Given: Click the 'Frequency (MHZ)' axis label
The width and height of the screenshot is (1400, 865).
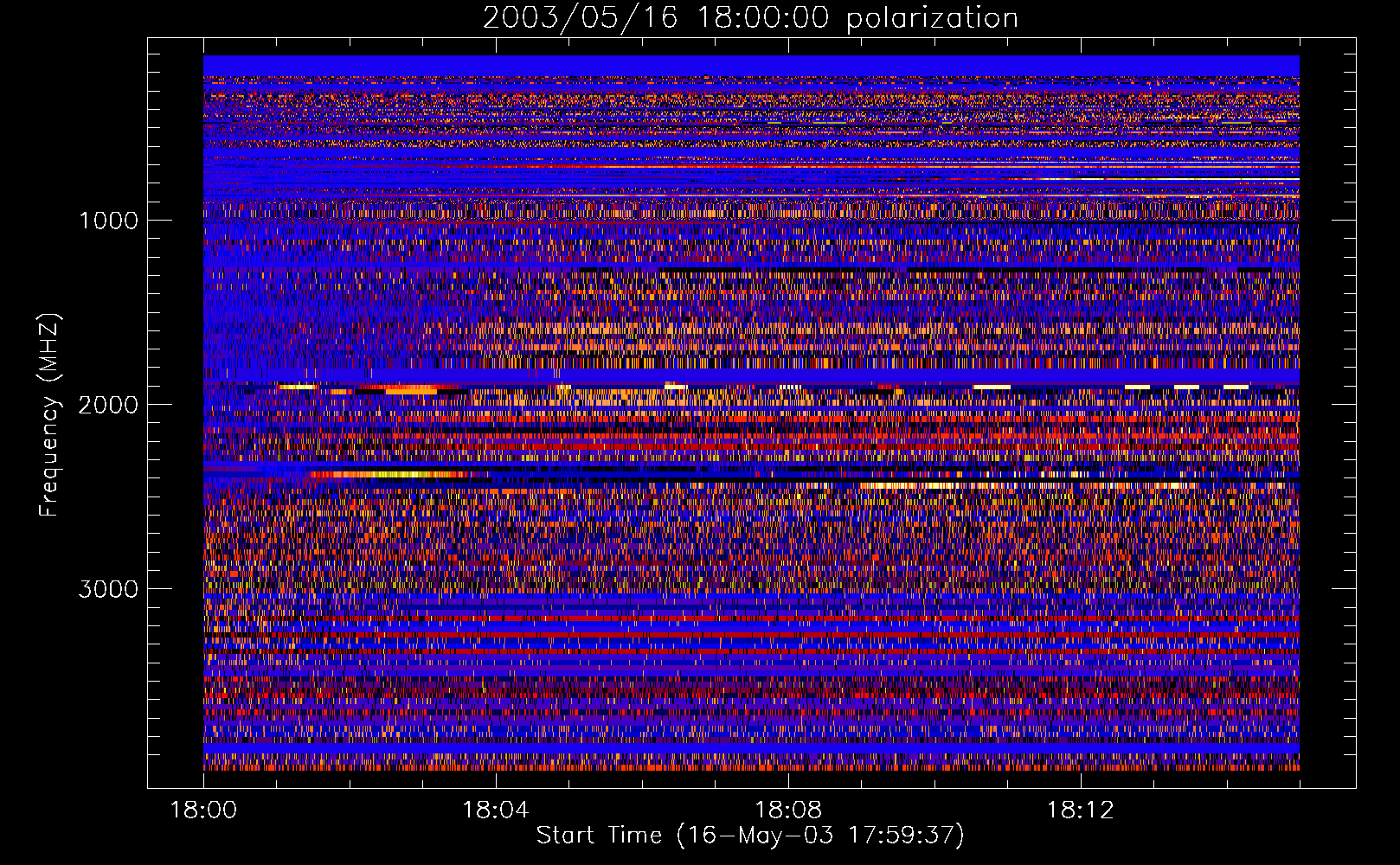Looking at the screenshot, I should (49, 415).
